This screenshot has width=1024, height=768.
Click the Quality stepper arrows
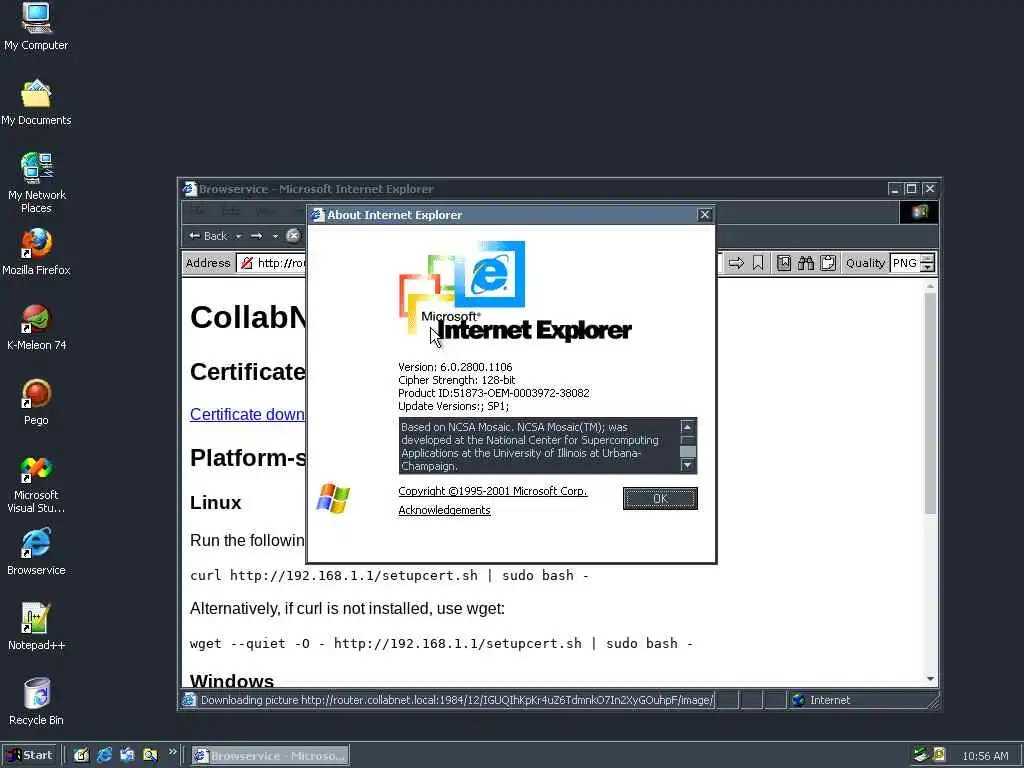pyautogui.click(x=927, y=263)
